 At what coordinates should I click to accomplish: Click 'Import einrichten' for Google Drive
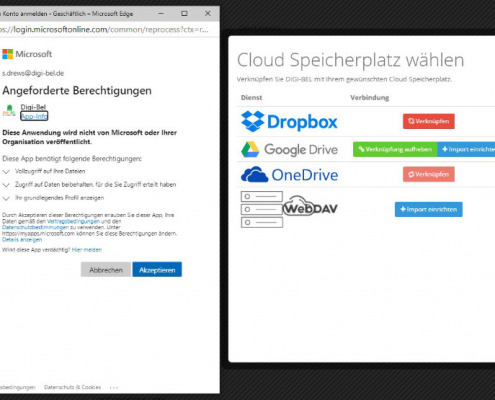pos(466,149)
